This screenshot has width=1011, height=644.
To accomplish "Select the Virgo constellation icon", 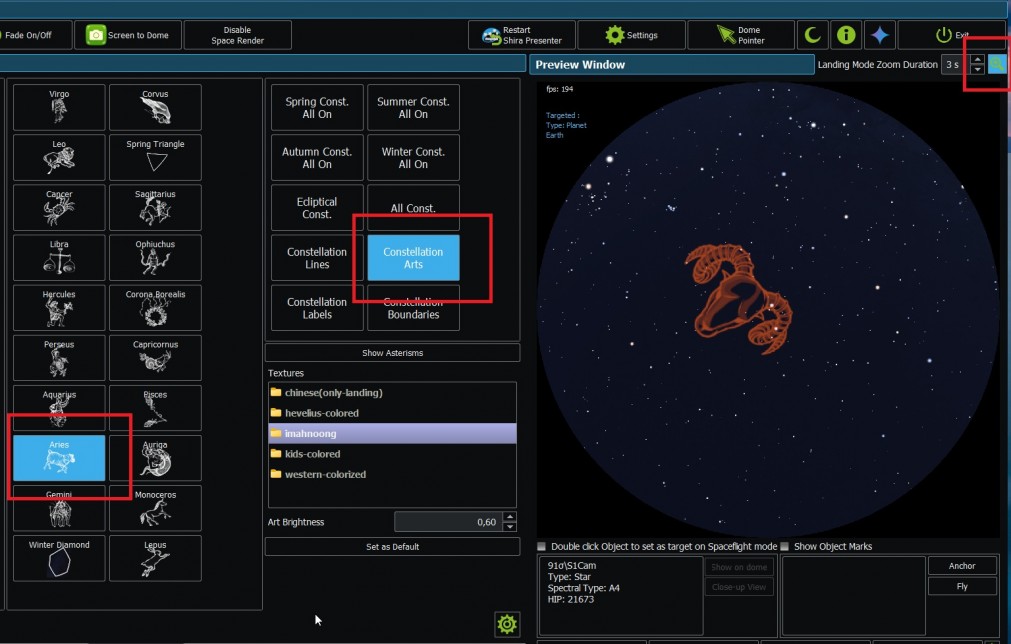I will (59, 107).
